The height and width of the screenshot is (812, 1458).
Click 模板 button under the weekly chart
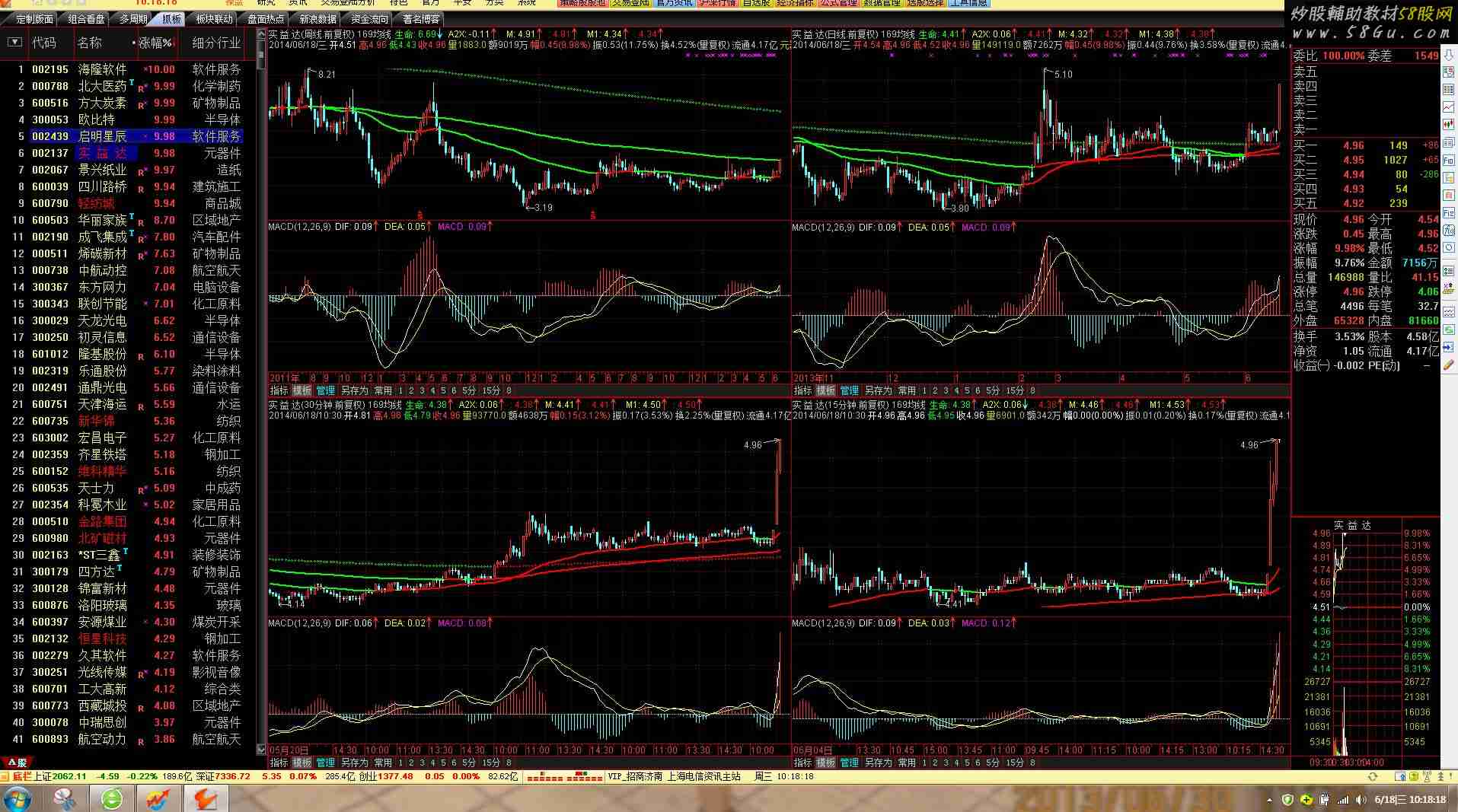tap(302, 390)
